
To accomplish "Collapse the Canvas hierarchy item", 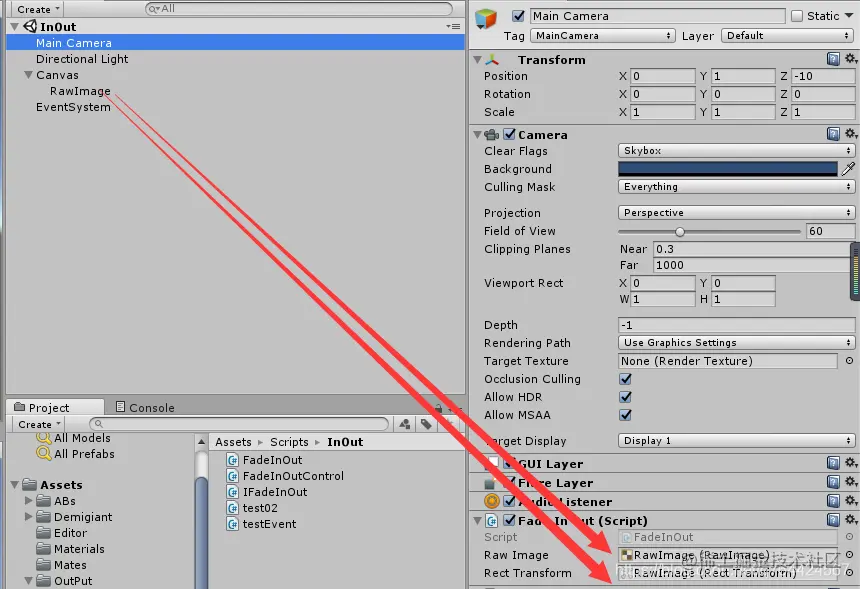I will coord(29,75).
